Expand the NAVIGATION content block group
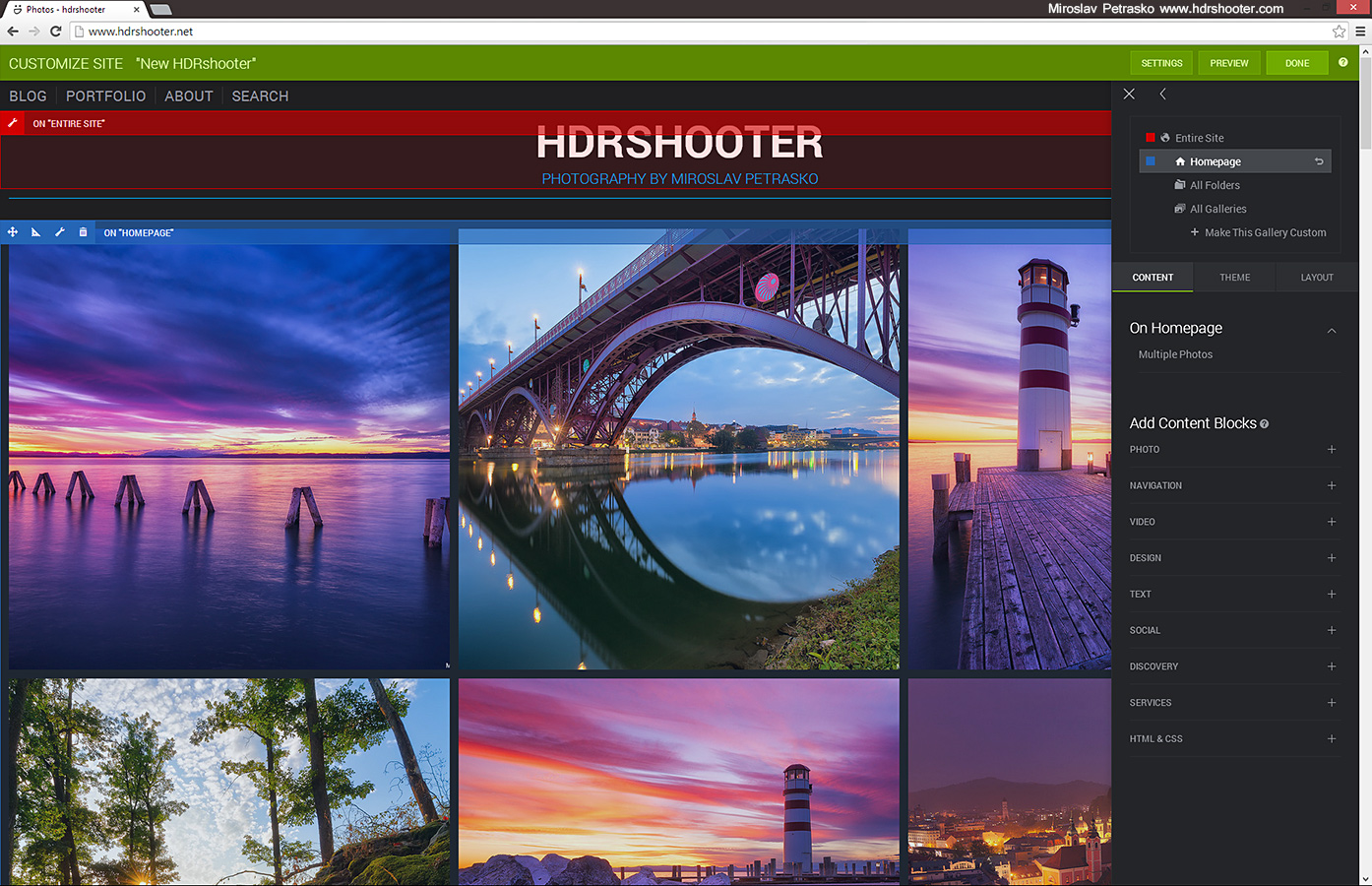The width and height of the screenshot is (1372, 886). coord(1332,485)
